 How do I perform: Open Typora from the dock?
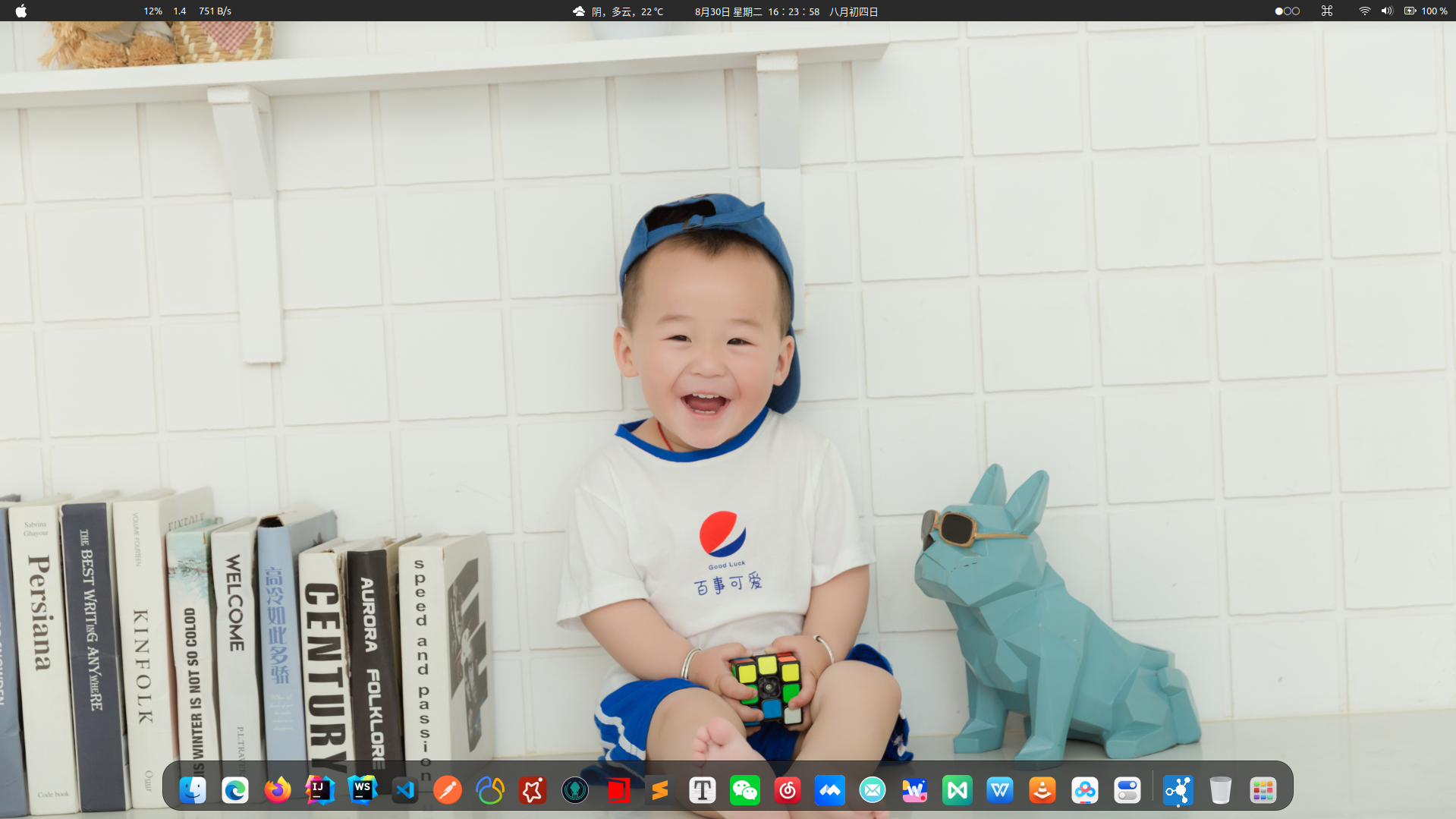(703, 790)
